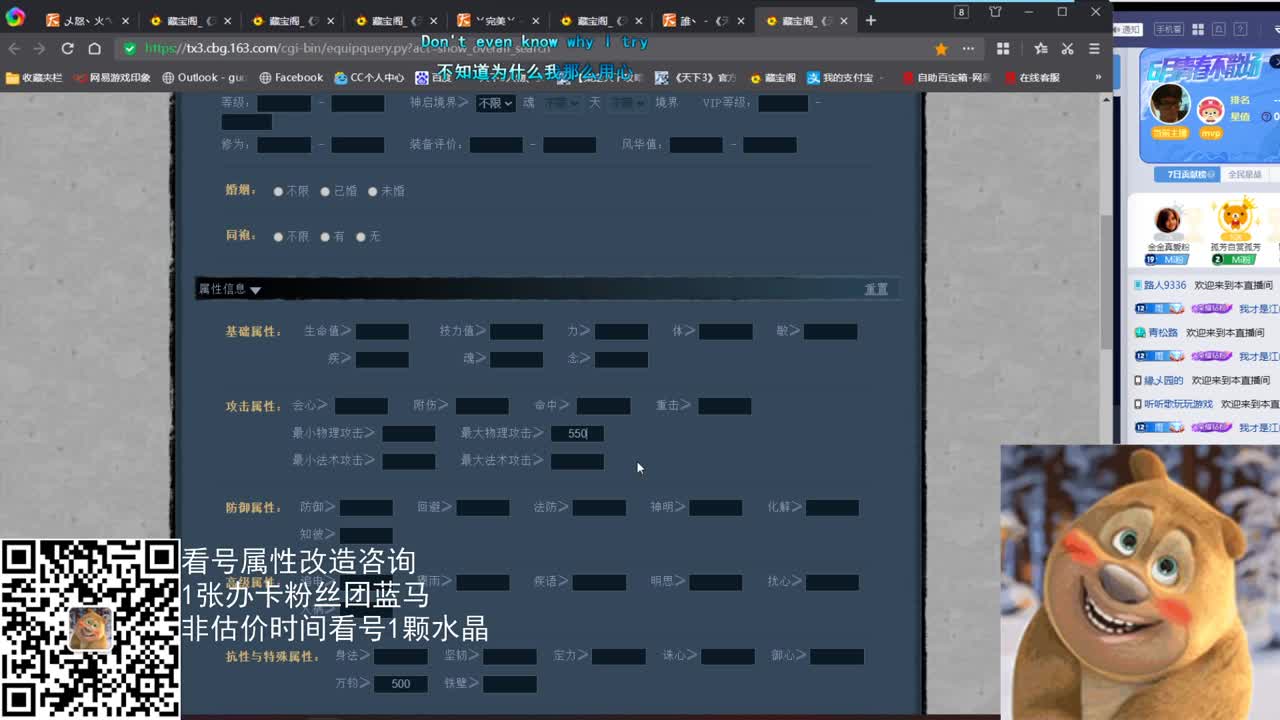The image size is (1280, 720).
Task: Click the 防御 input field
Action: pos(365,508)
